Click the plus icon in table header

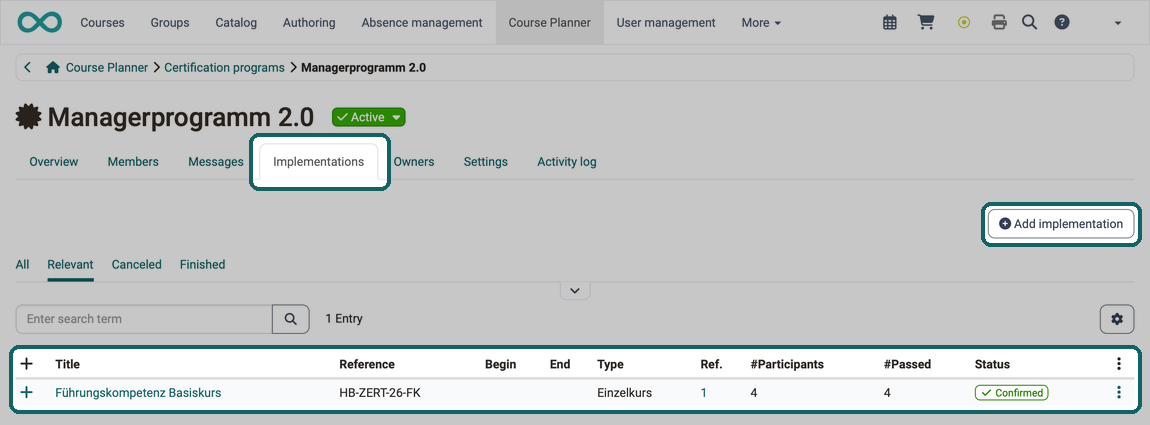tap(26, 363)
